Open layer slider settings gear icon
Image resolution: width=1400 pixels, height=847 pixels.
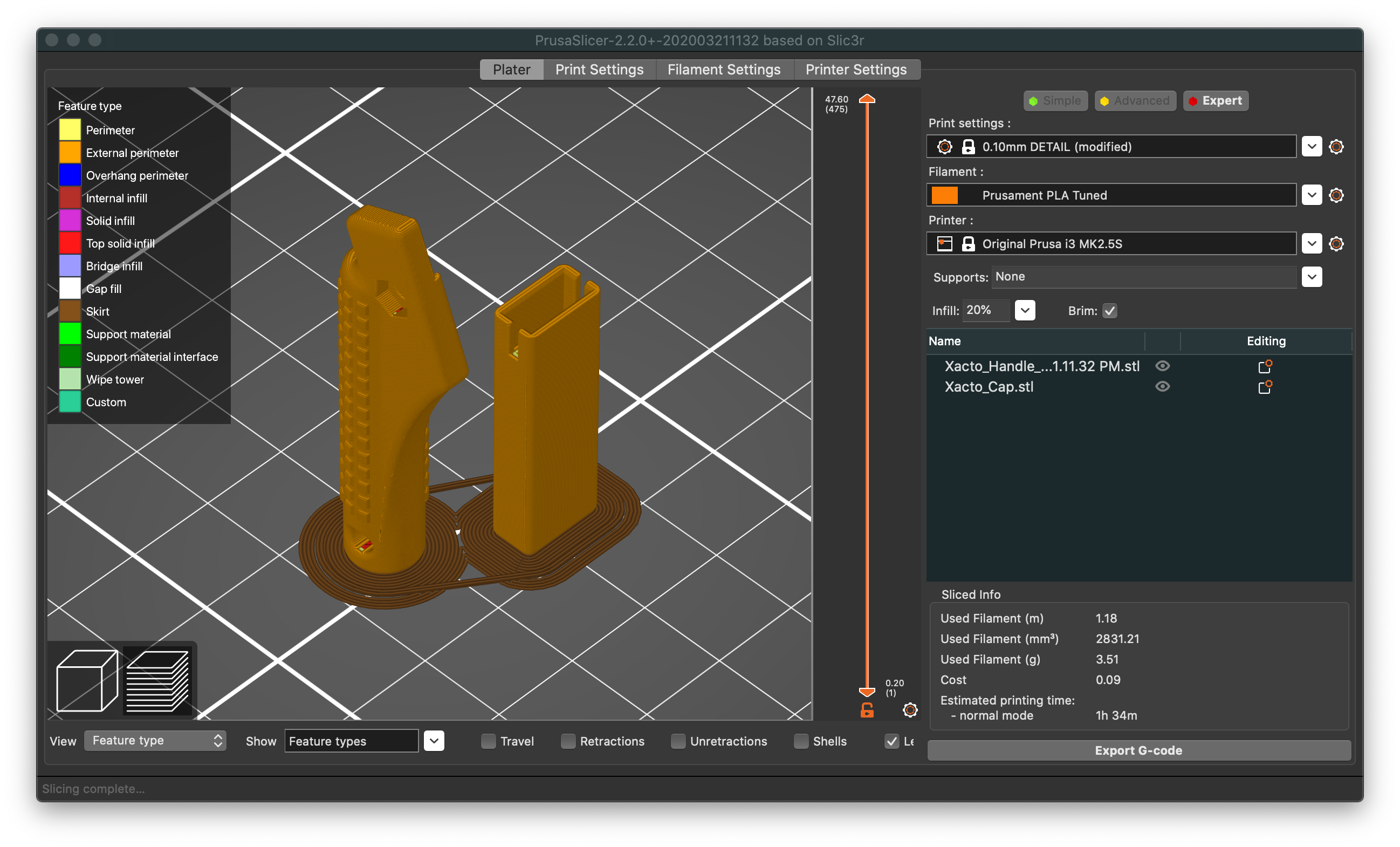click(x=910, y=710)
